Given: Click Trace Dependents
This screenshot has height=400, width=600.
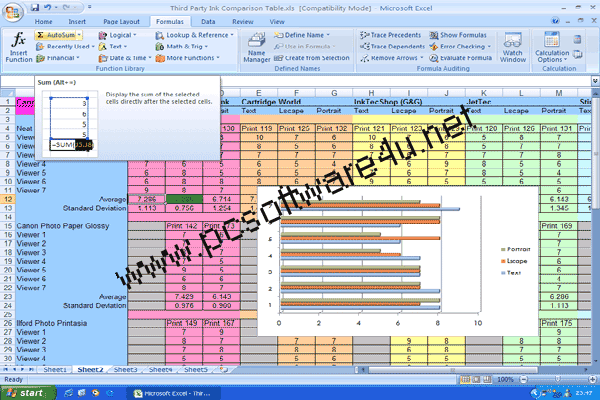Looking at the screenshot, I should 392,47.
